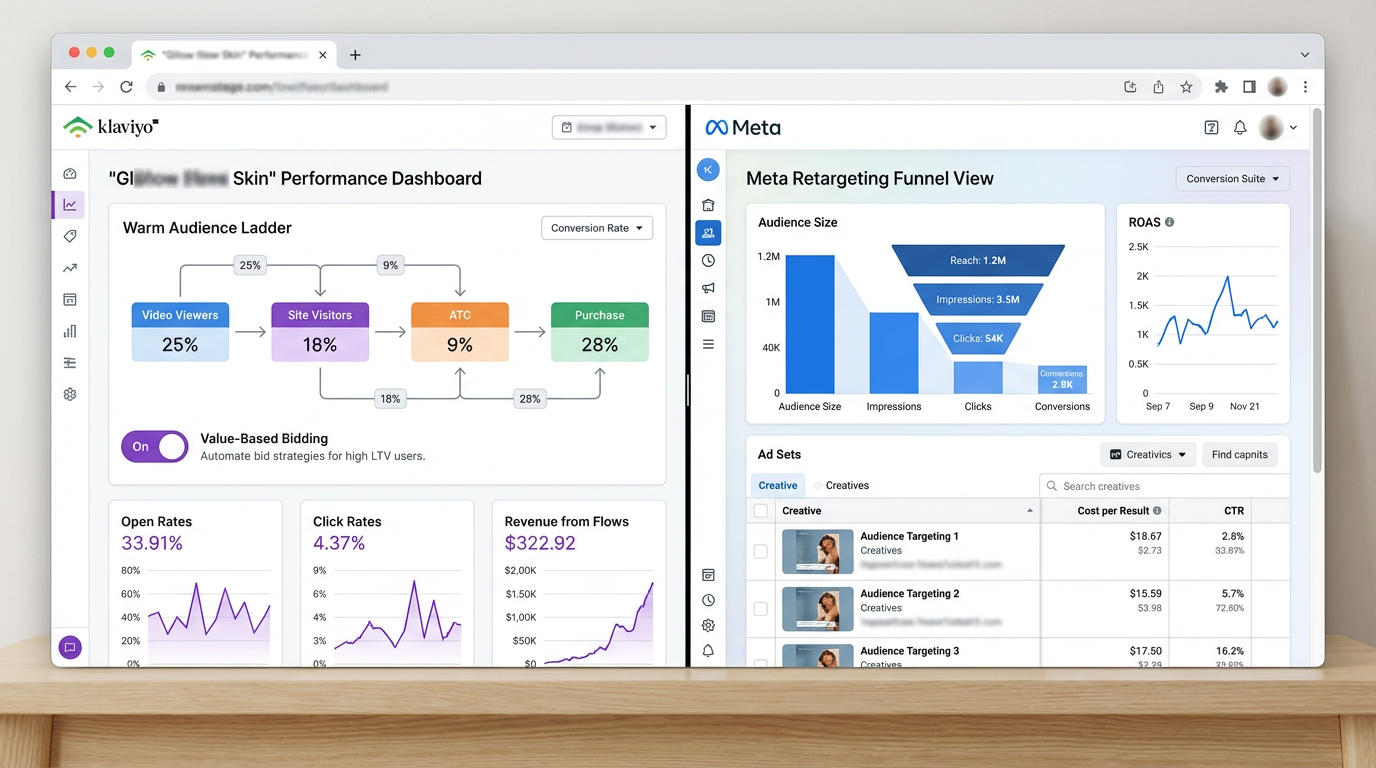Select the Purchase ladder step
Image resolution: width=1376 pixels, height=768 pixels.
click(600, 332)
